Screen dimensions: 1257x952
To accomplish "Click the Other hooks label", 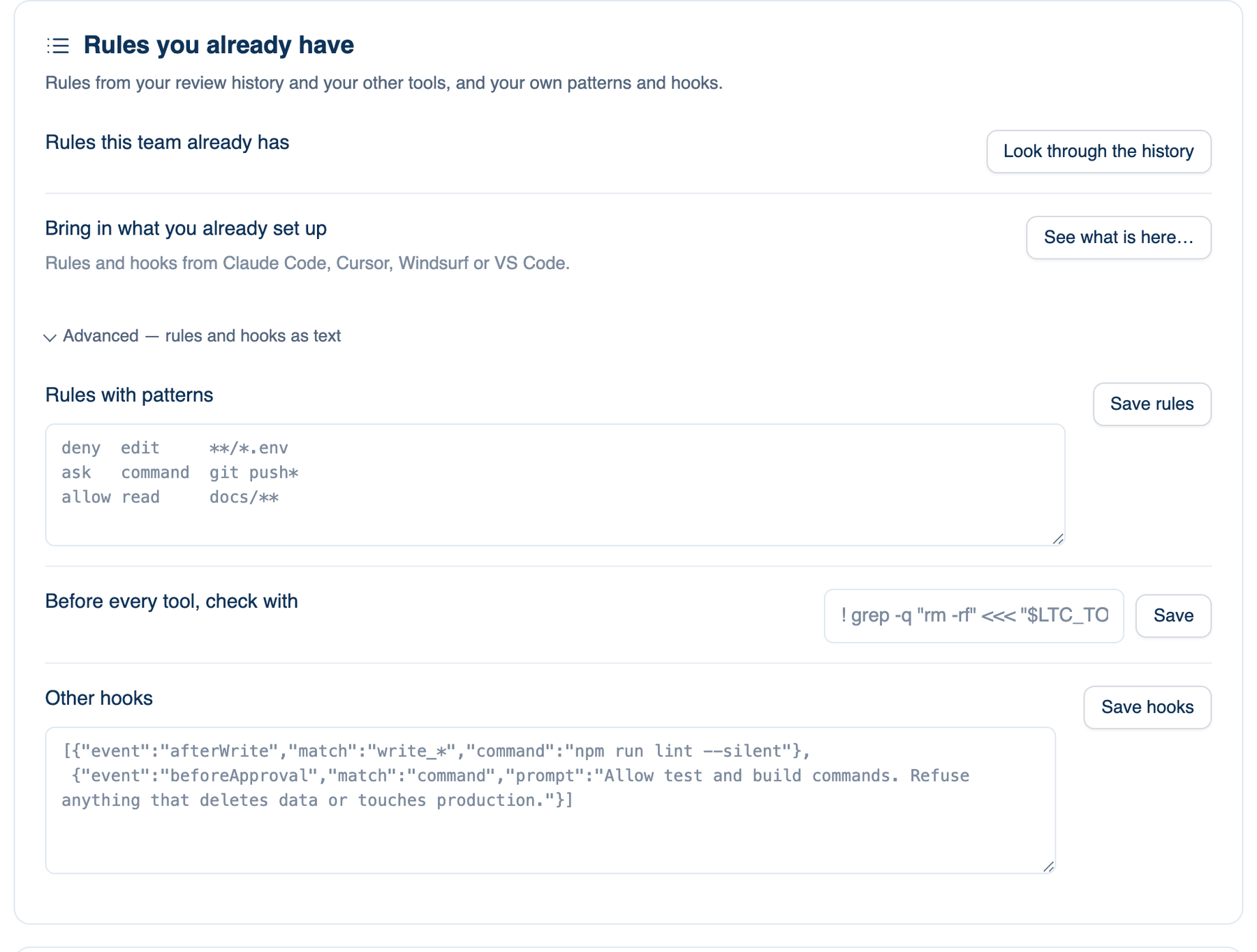I will click(x=99, y=698).
